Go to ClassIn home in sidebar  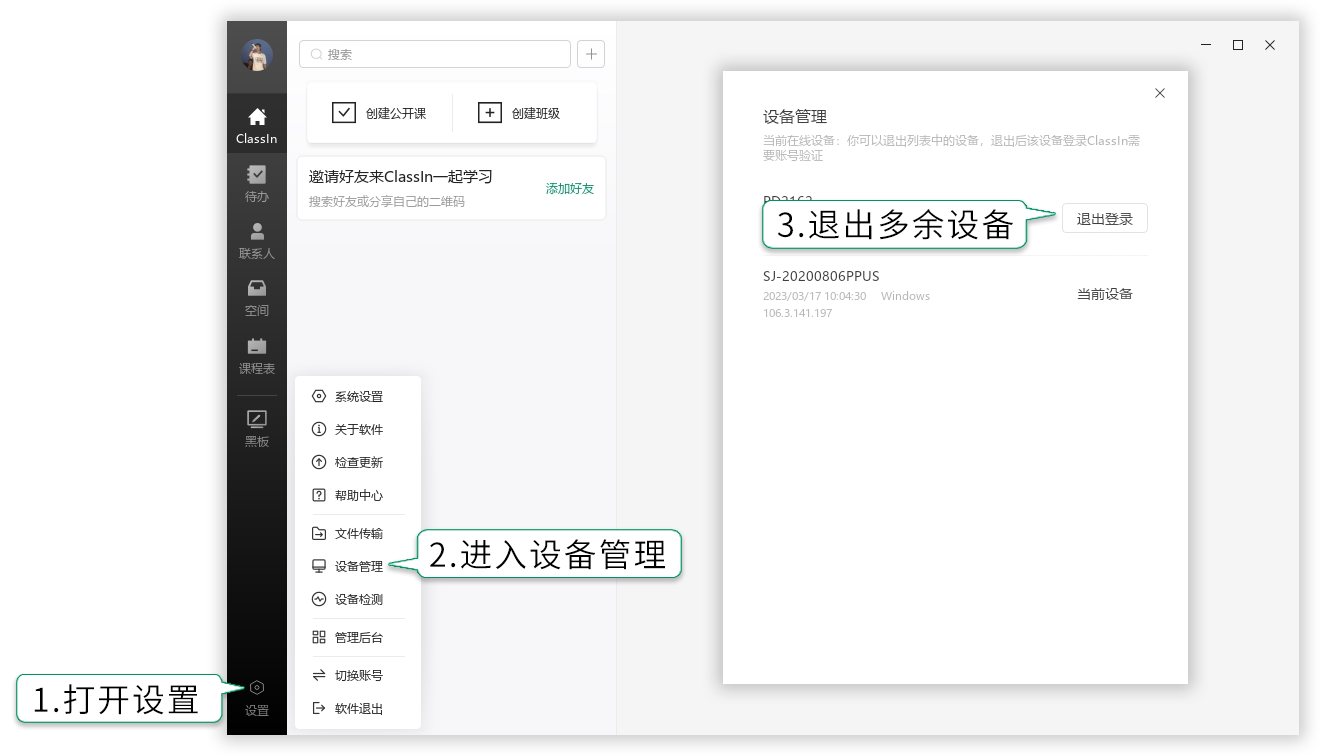click(257, 125)
